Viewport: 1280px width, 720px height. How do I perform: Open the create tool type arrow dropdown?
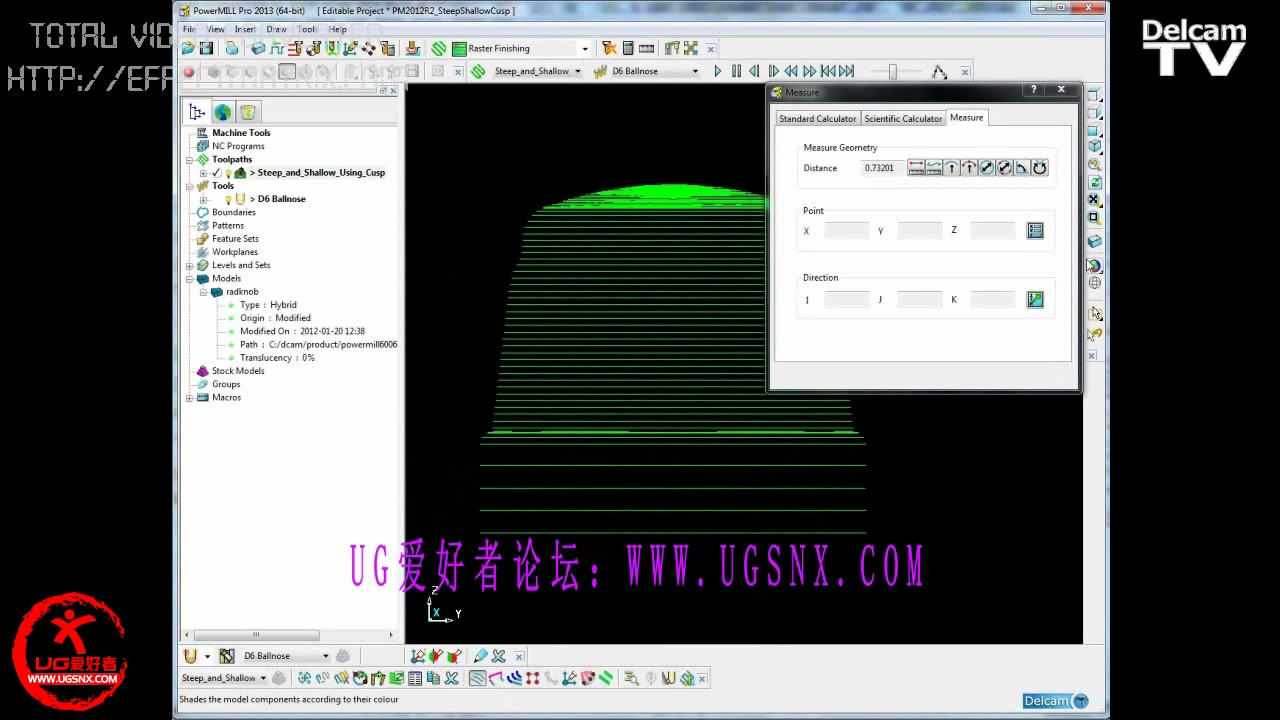(207, 656)
